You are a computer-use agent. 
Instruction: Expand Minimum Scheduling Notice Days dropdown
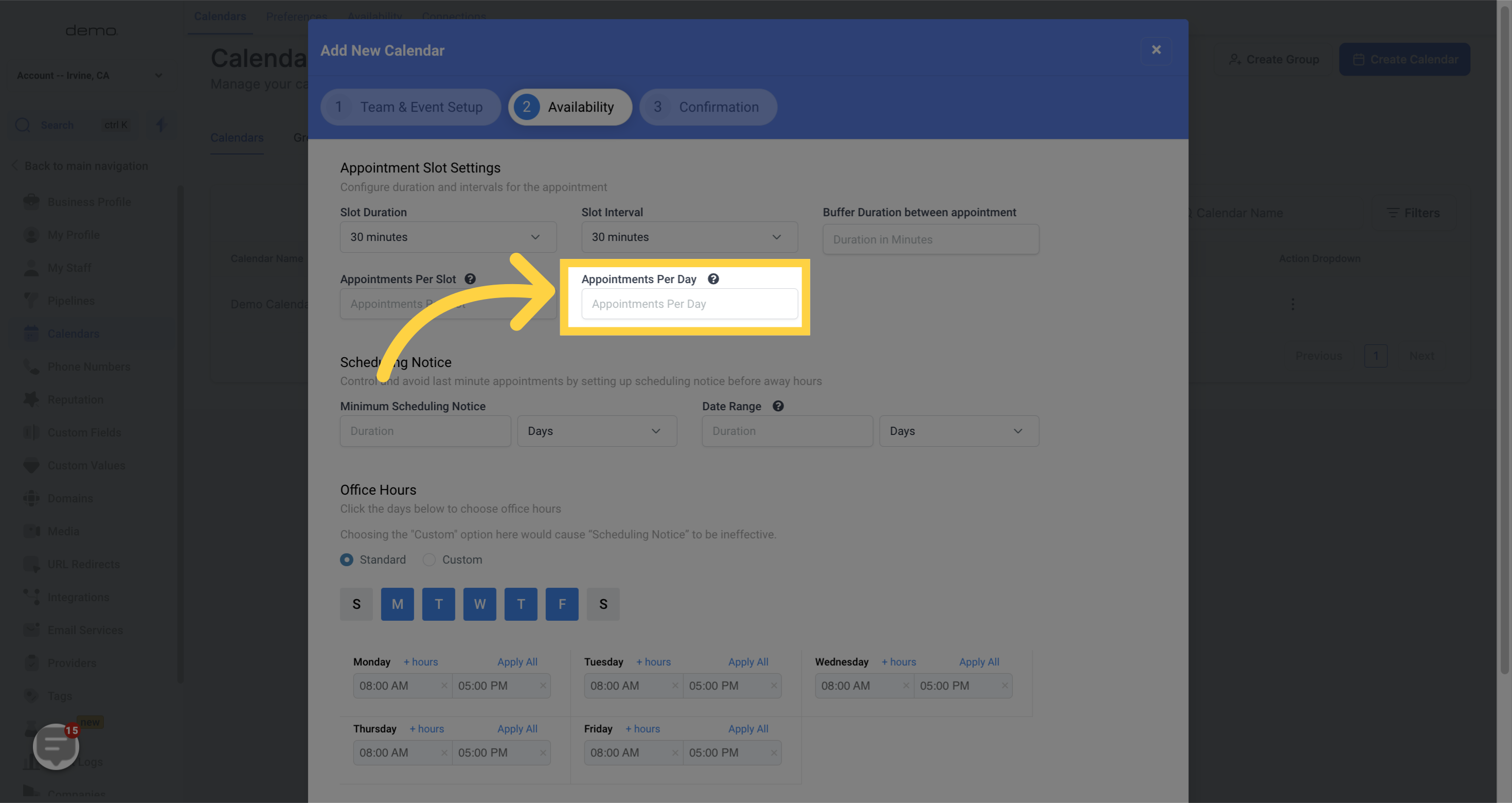(x=596, y=430)
